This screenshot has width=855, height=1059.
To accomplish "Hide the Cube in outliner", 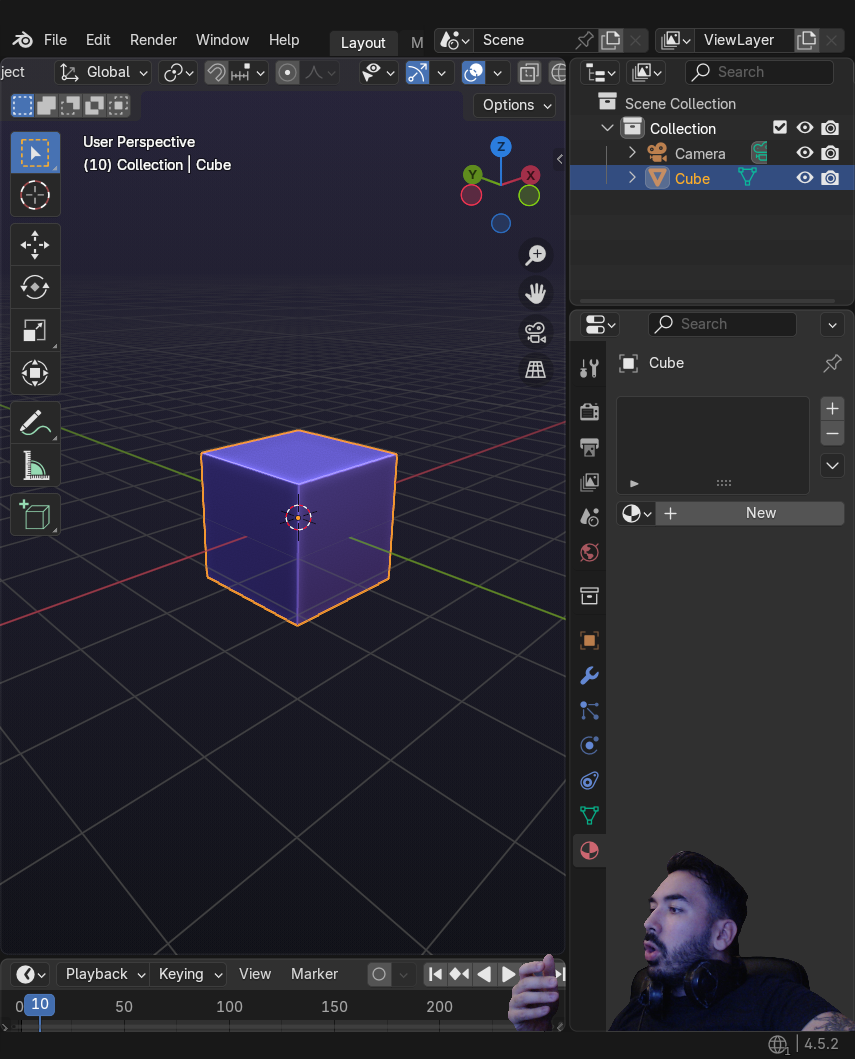I will (x=804, y=178).
